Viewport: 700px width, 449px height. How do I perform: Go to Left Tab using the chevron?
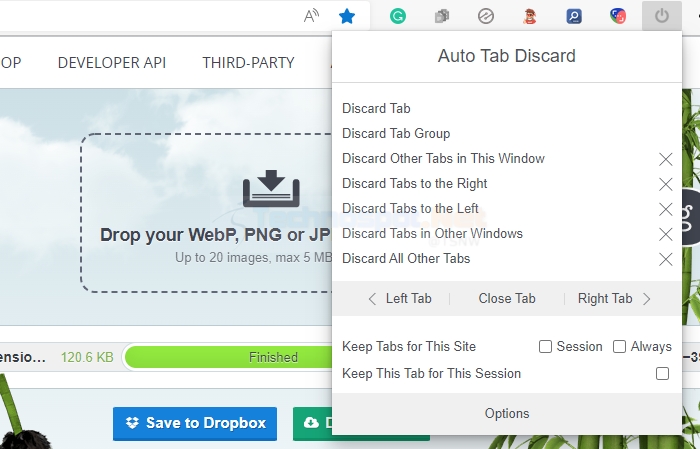pos(372,299)
